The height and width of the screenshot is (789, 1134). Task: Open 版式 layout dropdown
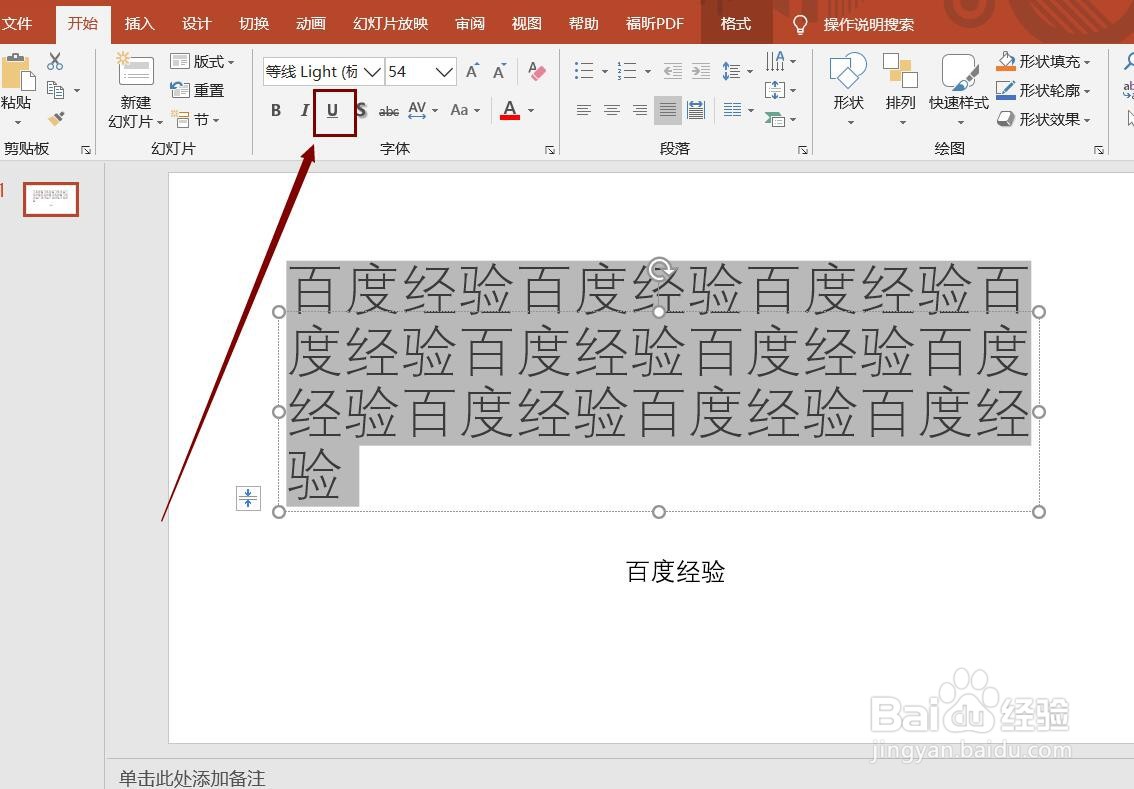(202, 62)
